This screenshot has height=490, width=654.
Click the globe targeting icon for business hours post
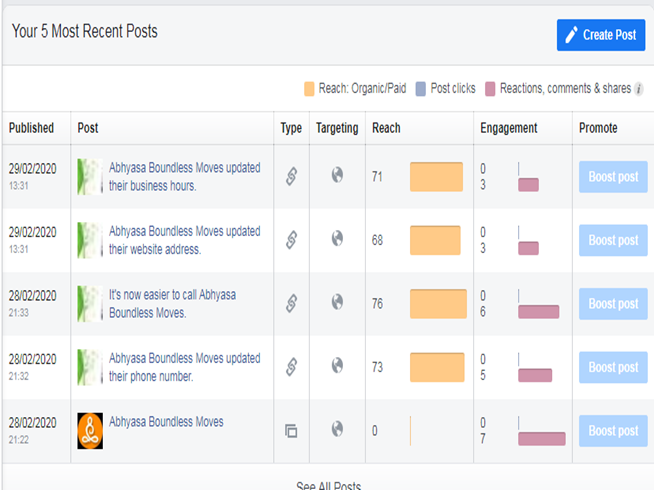[337, 175]
